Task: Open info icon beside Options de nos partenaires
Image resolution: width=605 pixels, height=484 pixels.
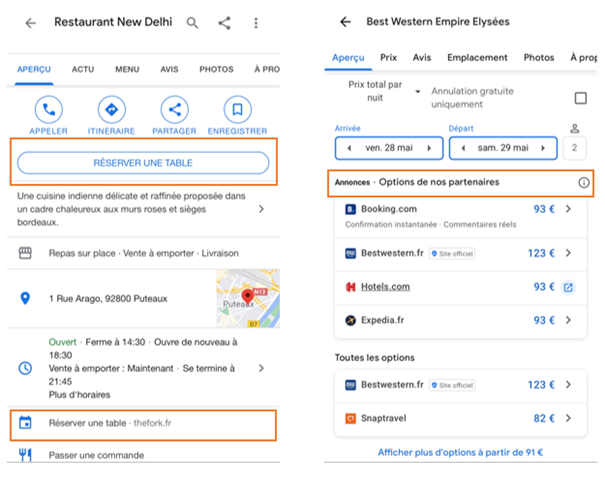Action: (x=584, y=182)
